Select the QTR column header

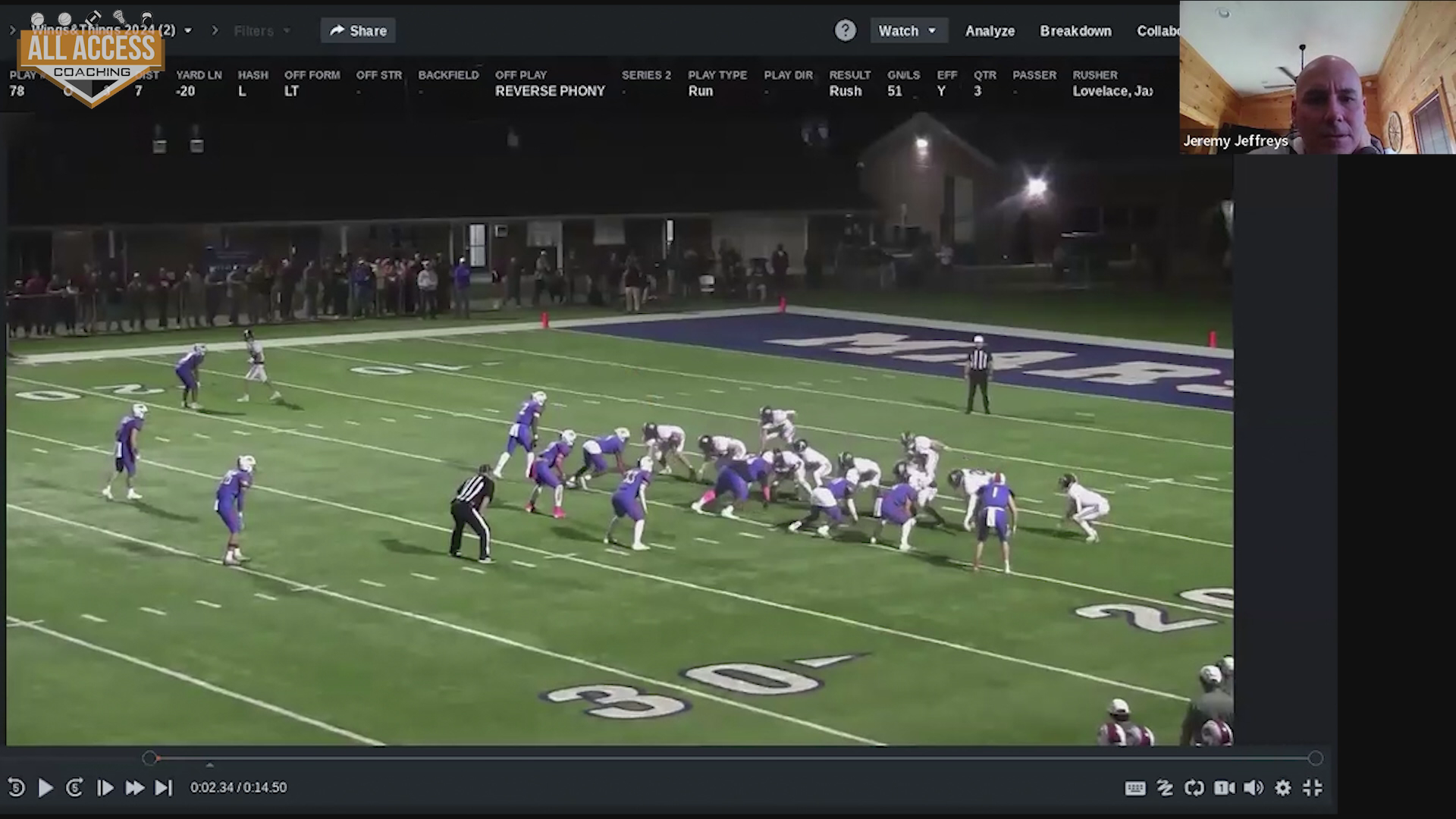[x=985, y=75]
